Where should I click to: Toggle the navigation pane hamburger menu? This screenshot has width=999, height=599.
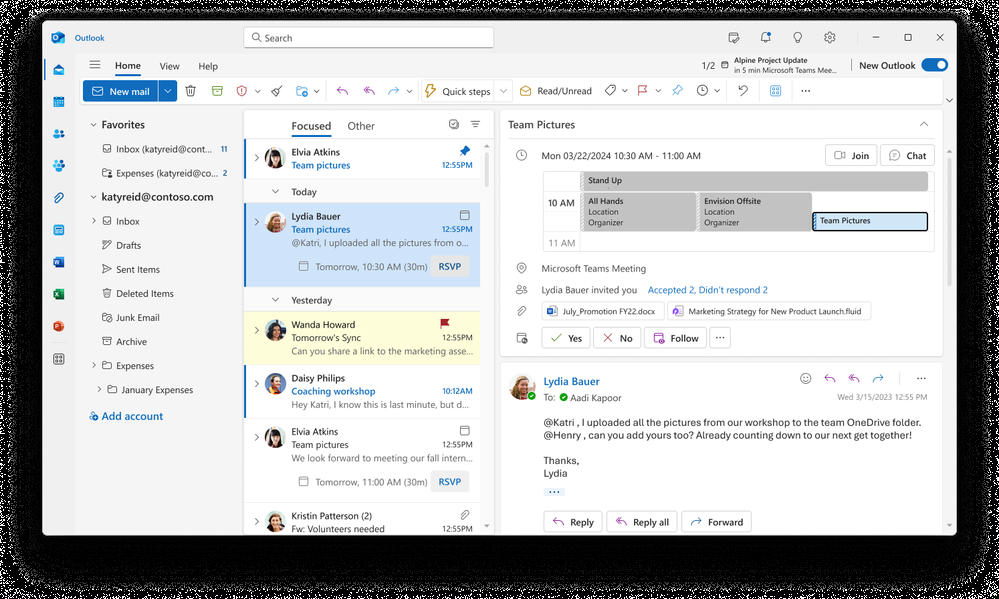(x=95, y=65)
